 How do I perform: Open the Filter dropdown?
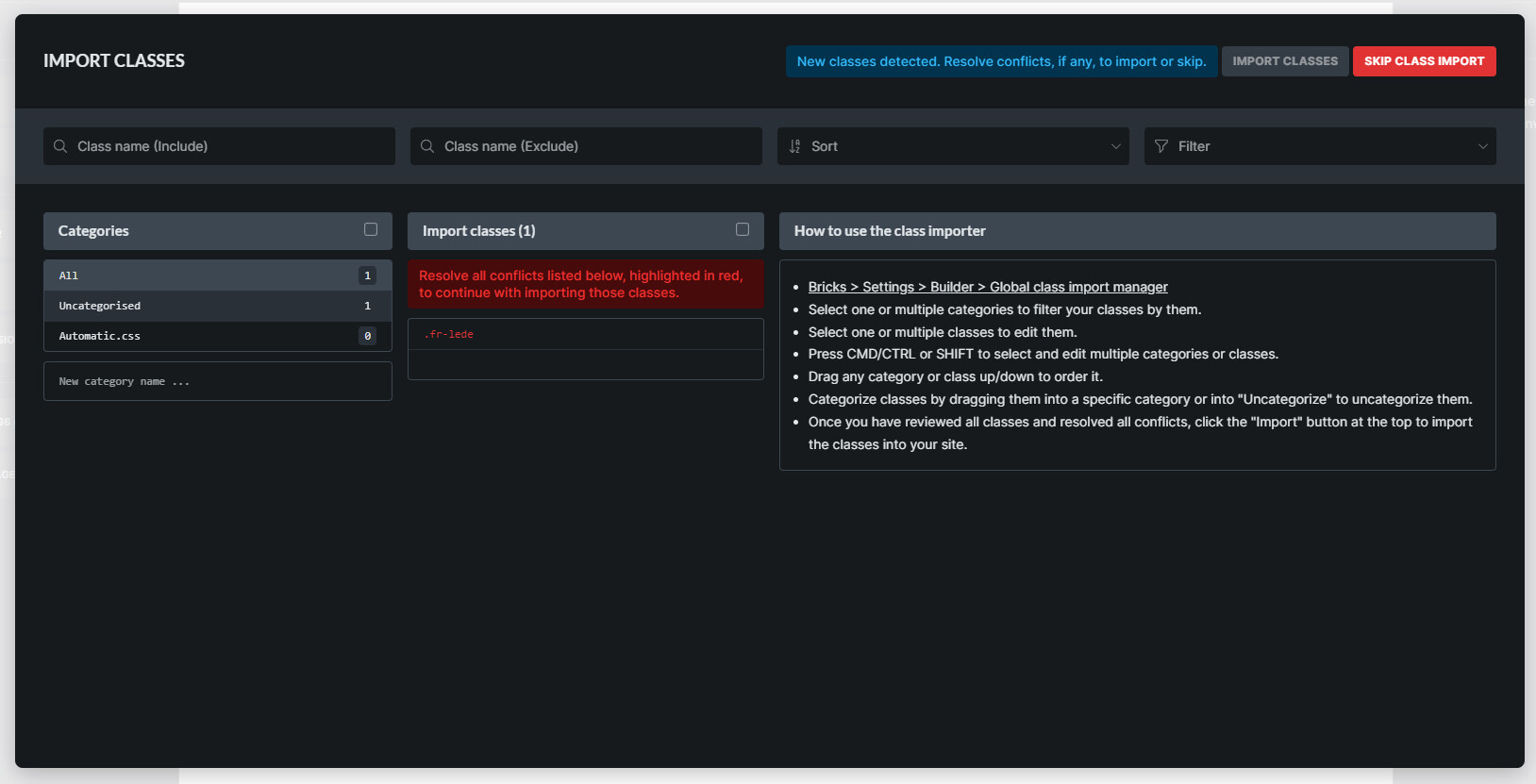point(1319,146)
